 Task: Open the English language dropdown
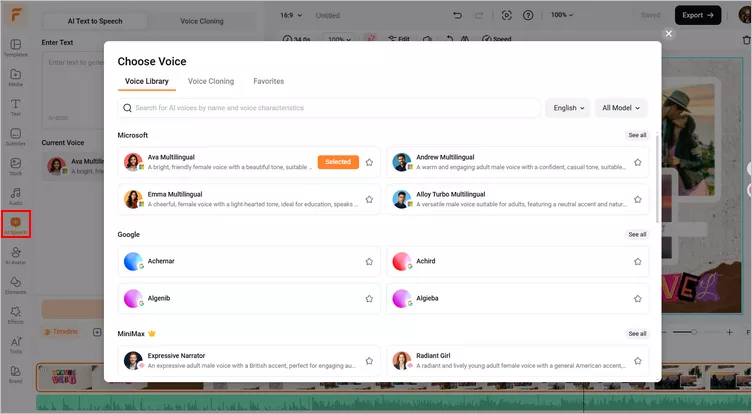(x=568, y=108)
